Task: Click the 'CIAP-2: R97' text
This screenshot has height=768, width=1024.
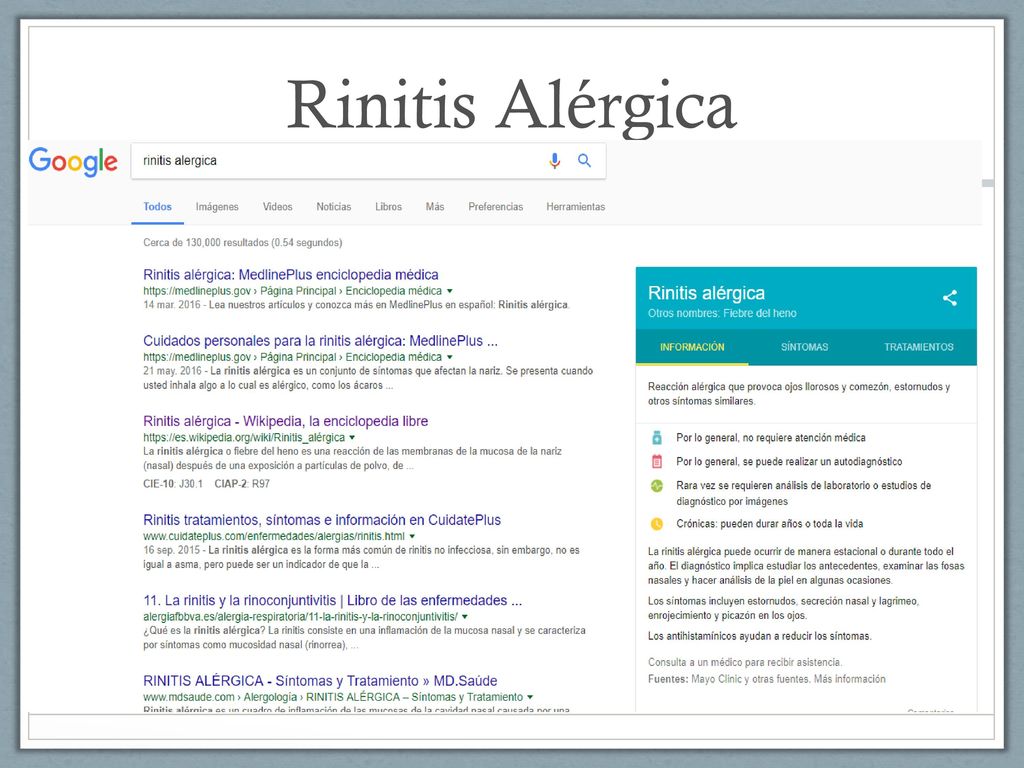Action: 242,484
